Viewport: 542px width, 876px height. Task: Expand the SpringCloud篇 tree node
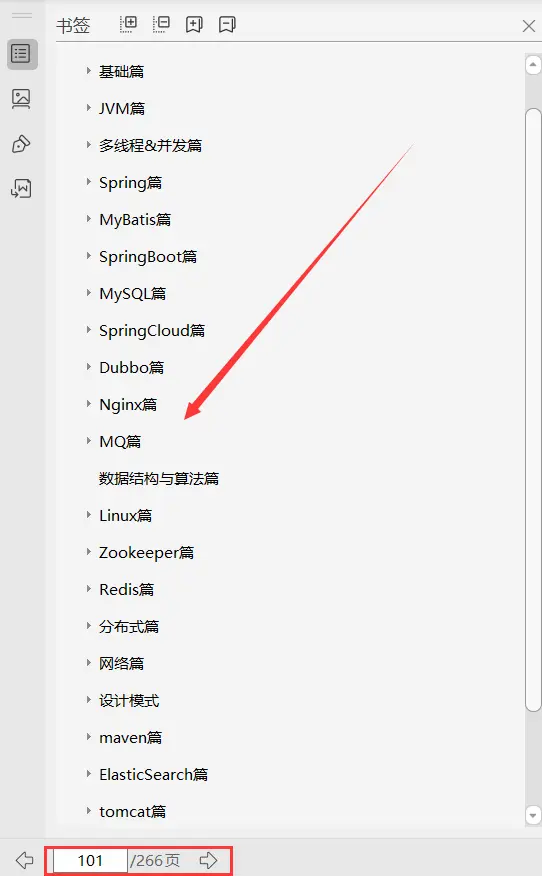click(88, 330)
